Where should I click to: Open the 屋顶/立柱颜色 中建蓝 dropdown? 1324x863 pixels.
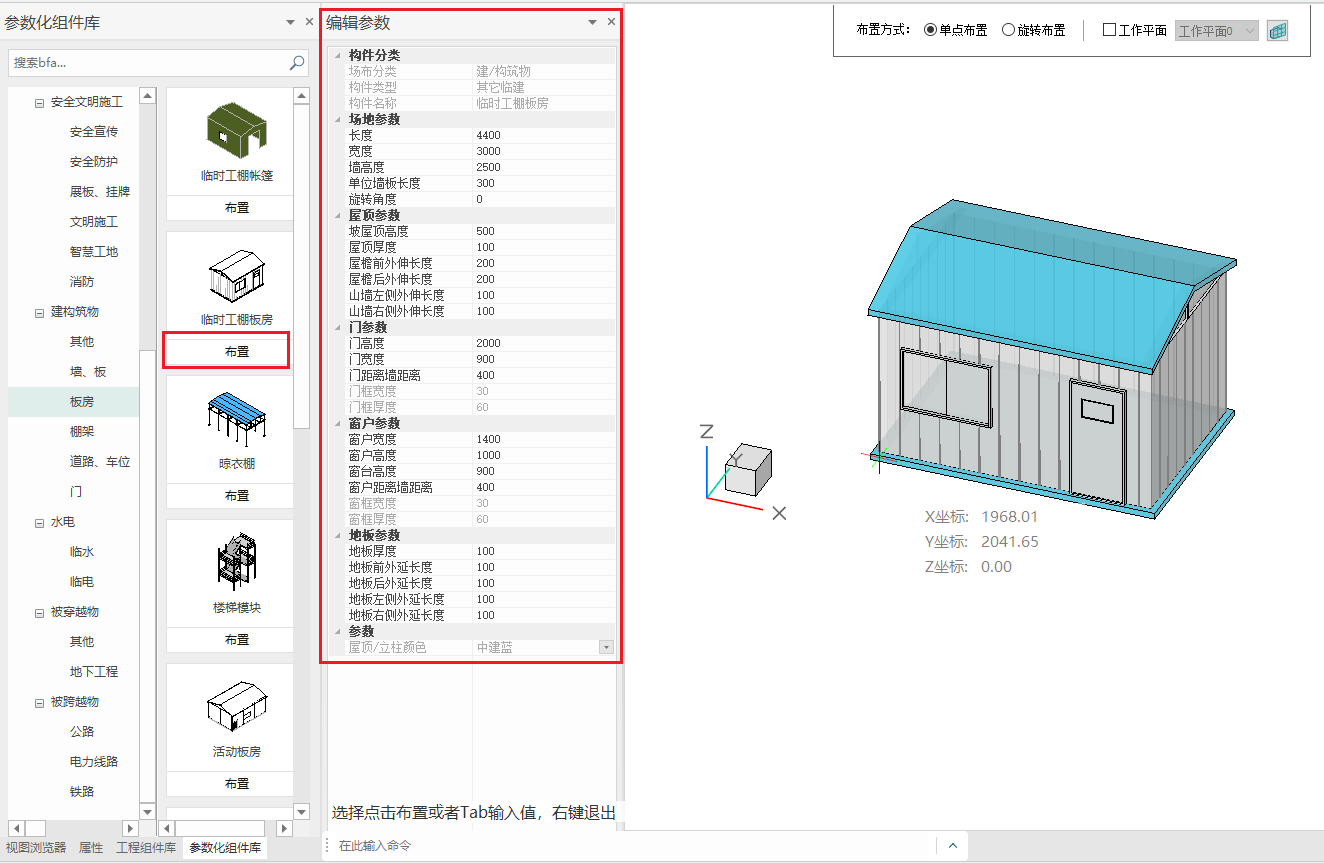[x=606, y=648]
